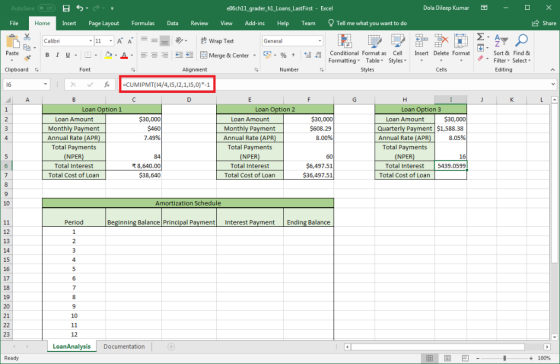Click the Ribbon Display Options icon
This screenshot has width=560, height=364.
[x=484, y=8]
